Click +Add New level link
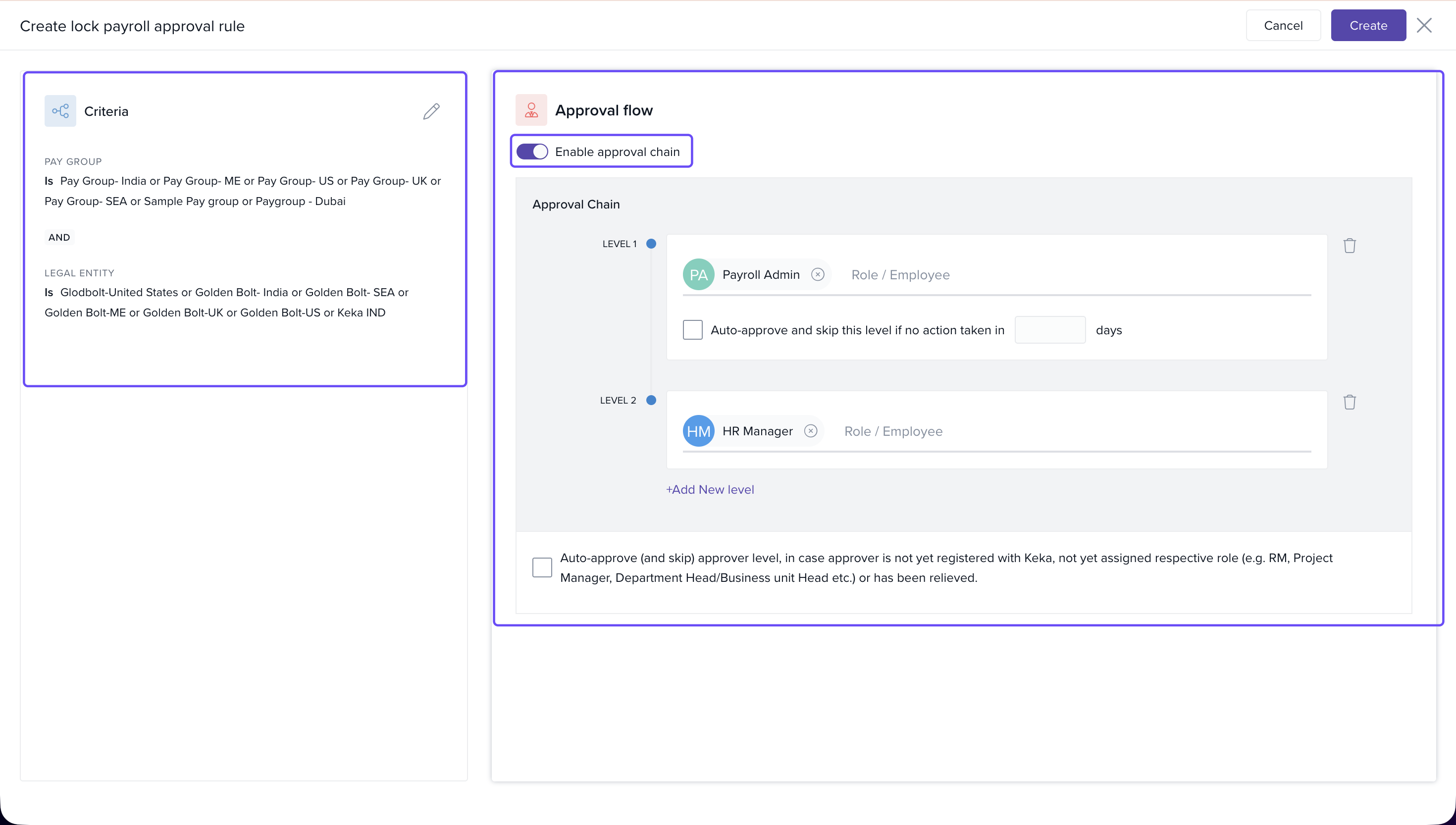 pos(710,490)
